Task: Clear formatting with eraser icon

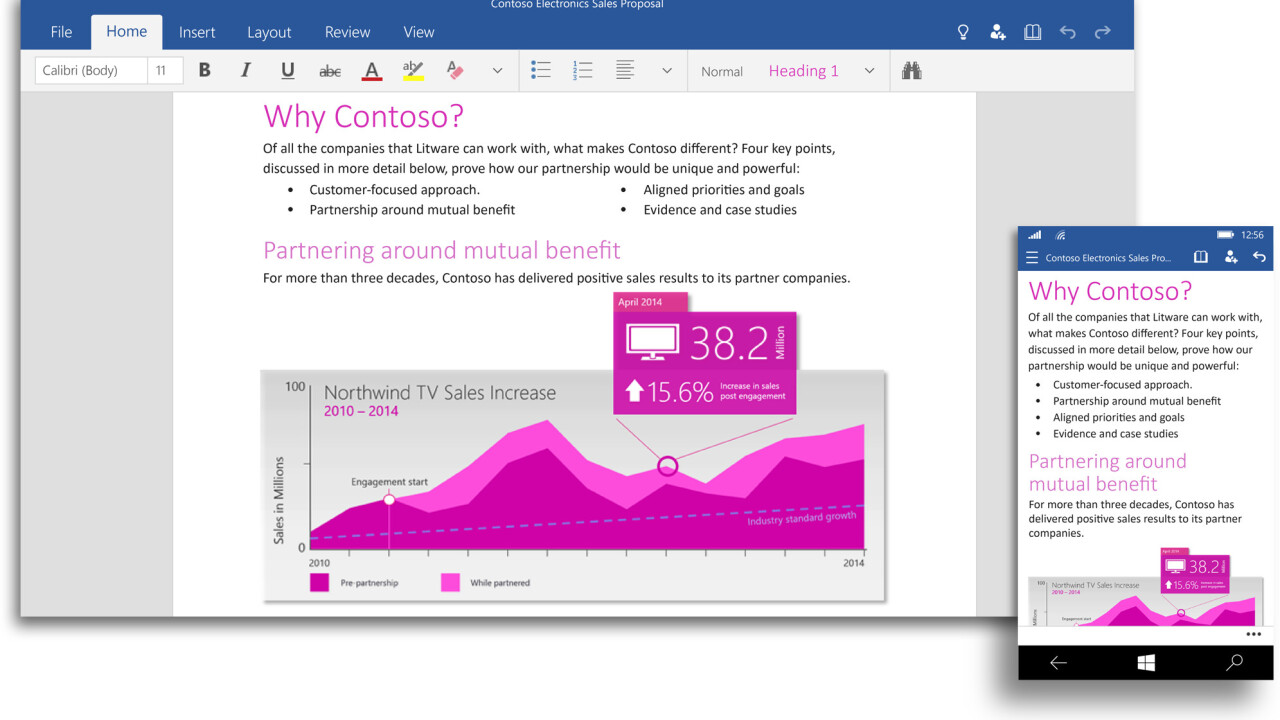Action: click(455, 71)
